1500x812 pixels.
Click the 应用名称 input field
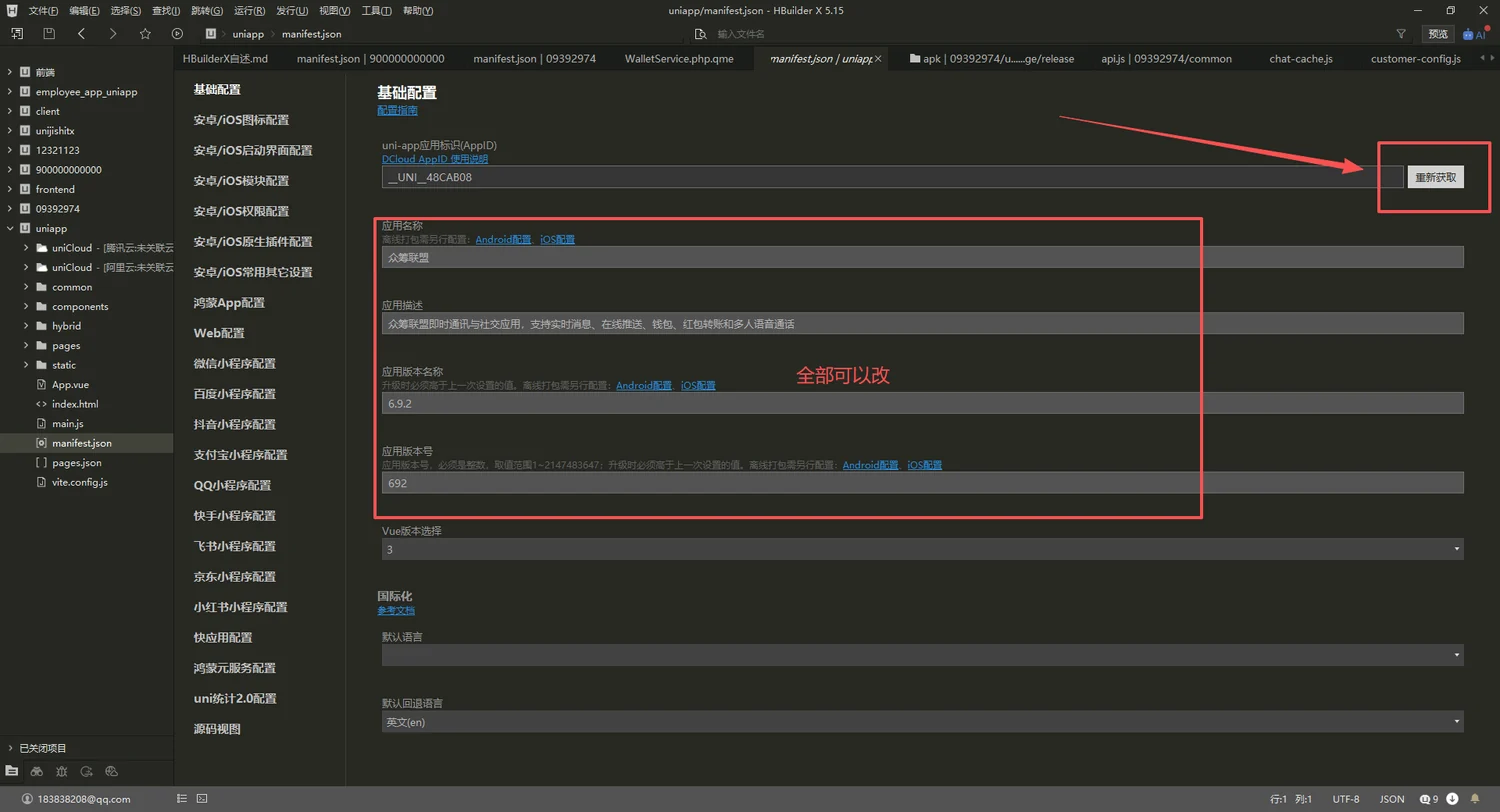click(922, 257)
